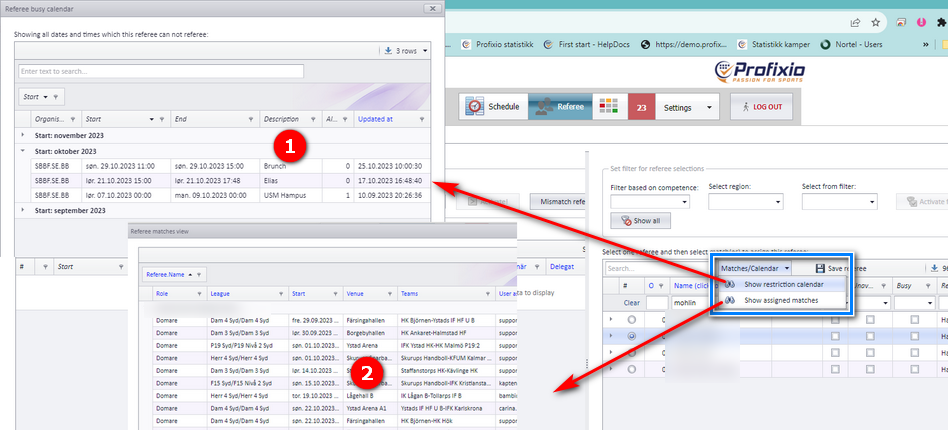This screenshot has height=430, width=948.
Task: Open the binoculars icon for restriction calendar
Action: click(x=730, y=284)
